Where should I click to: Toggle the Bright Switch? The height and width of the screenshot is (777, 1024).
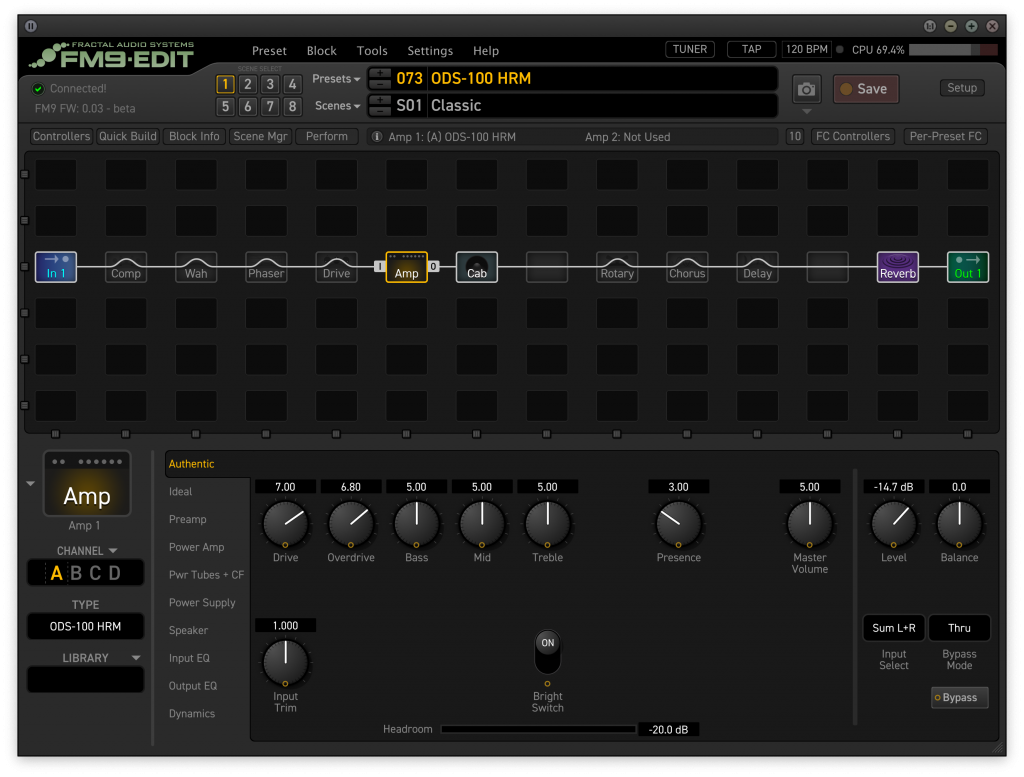[x=547, y=652]
